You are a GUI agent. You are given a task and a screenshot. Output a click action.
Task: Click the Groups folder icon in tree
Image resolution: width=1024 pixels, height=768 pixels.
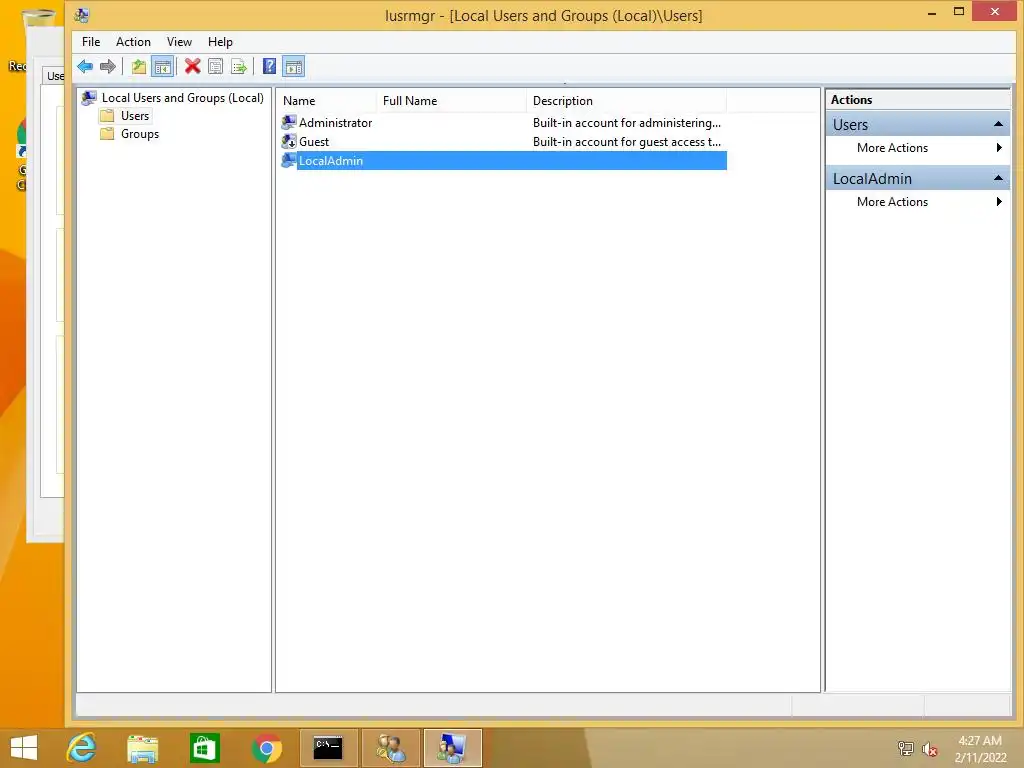107,134
